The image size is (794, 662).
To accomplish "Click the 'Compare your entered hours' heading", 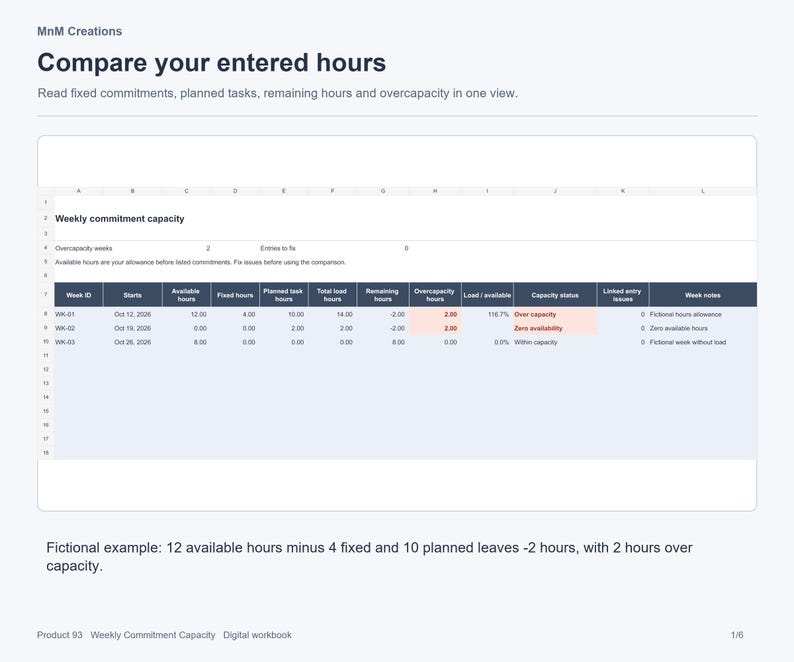I will (x=212, y=63).
